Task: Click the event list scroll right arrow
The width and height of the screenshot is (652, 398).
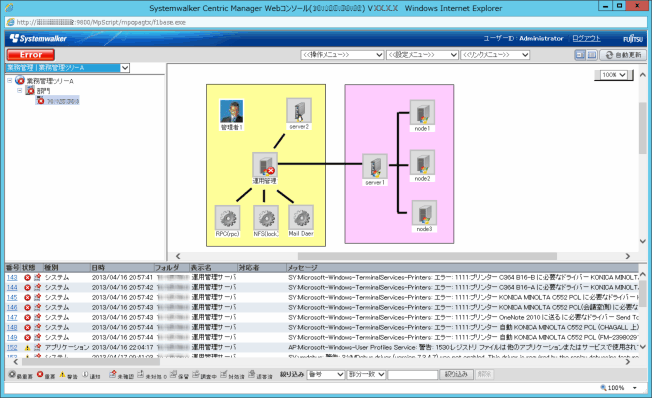Action: click(x=628, y=362)
